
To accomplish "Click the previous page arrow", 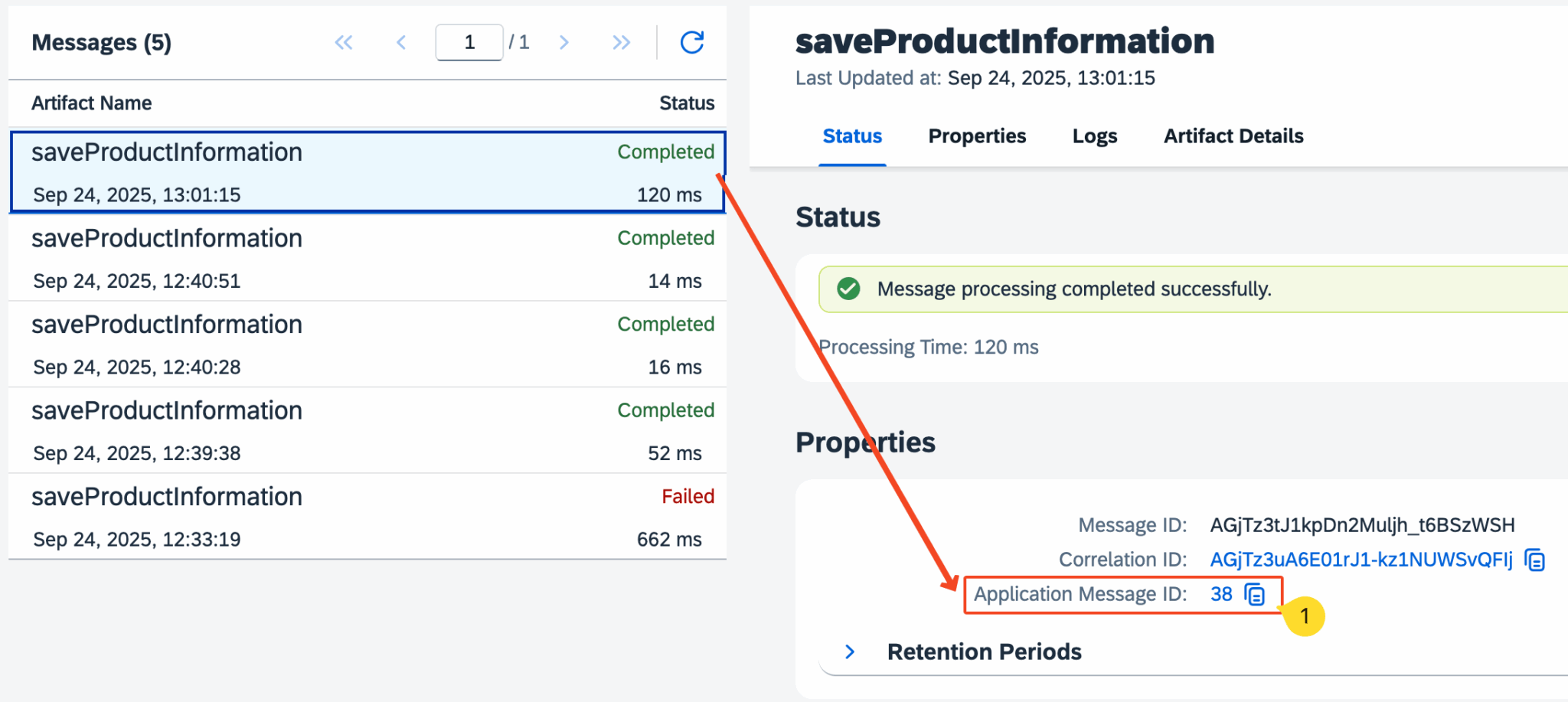I will (401, 42).
